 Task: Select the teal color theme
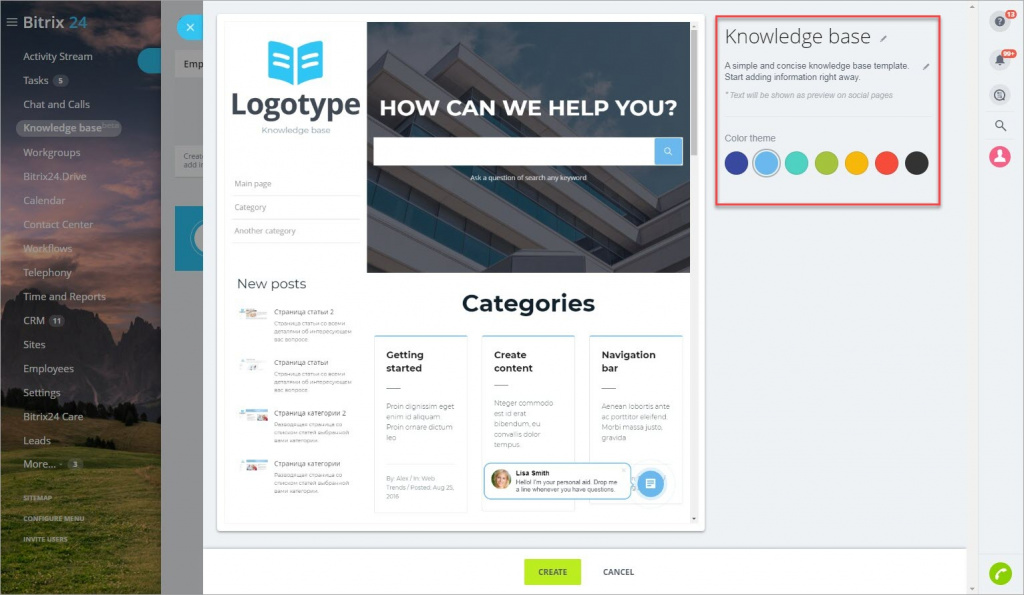click(796, 163)
